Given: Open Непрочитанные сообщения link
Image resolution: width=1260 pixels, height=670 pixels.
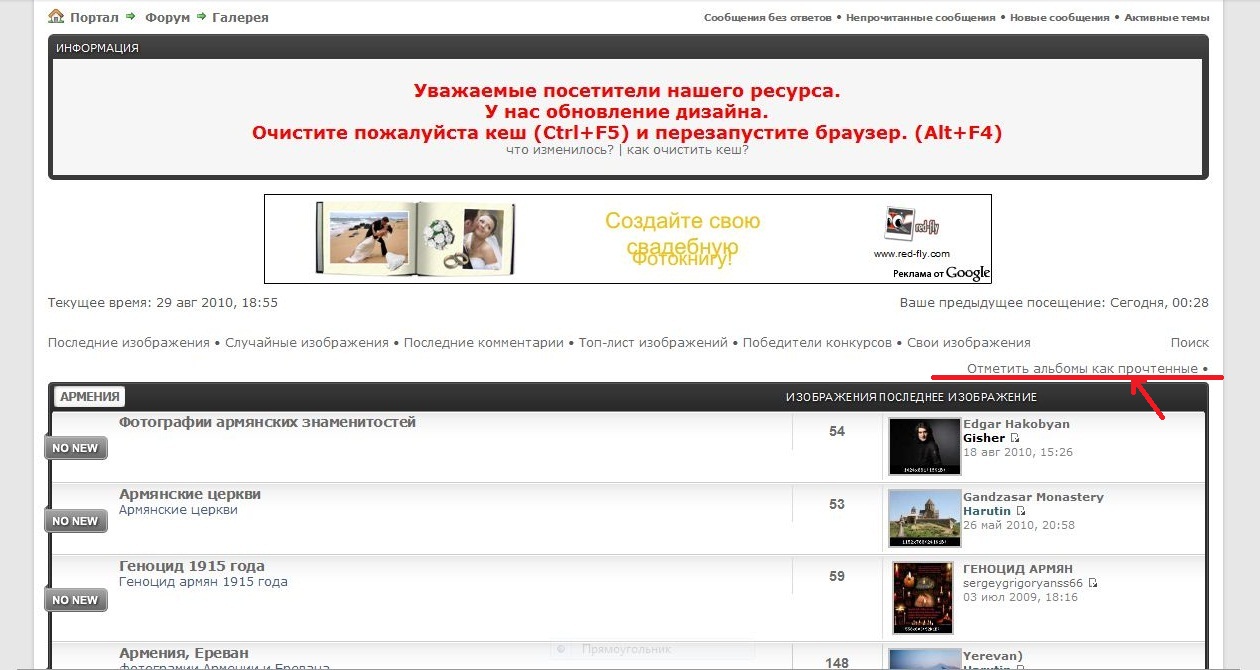Looking at the screenshot, I should (x=927, y=17).
